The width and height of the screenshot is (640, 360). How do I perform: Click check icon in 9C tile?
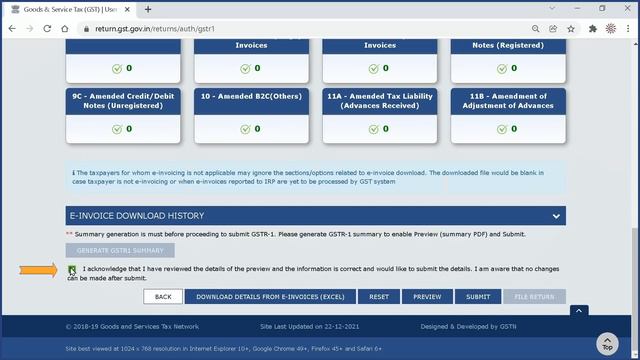point(117,129)
